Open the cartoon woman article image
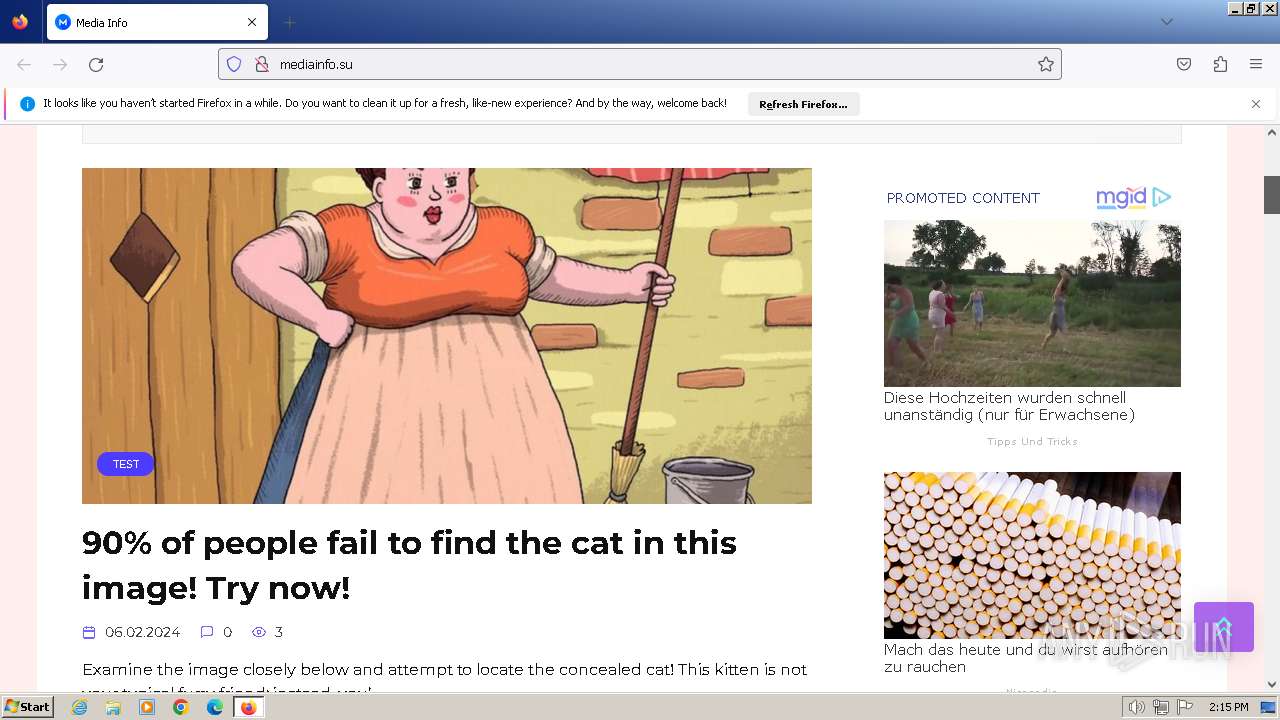Image resolution: width=1280 pixels, height=720 pixels. coord(447,336)
